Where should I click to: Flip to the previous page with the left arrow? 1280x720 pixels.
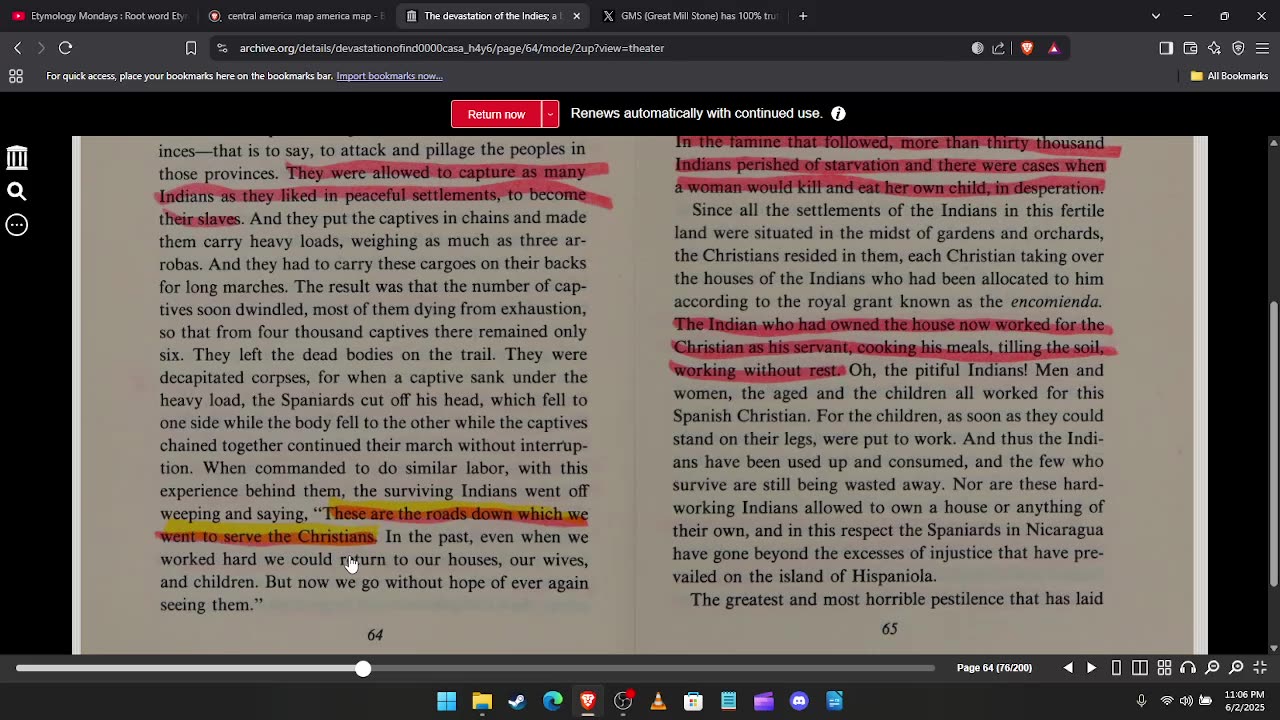coord(1068,668)
